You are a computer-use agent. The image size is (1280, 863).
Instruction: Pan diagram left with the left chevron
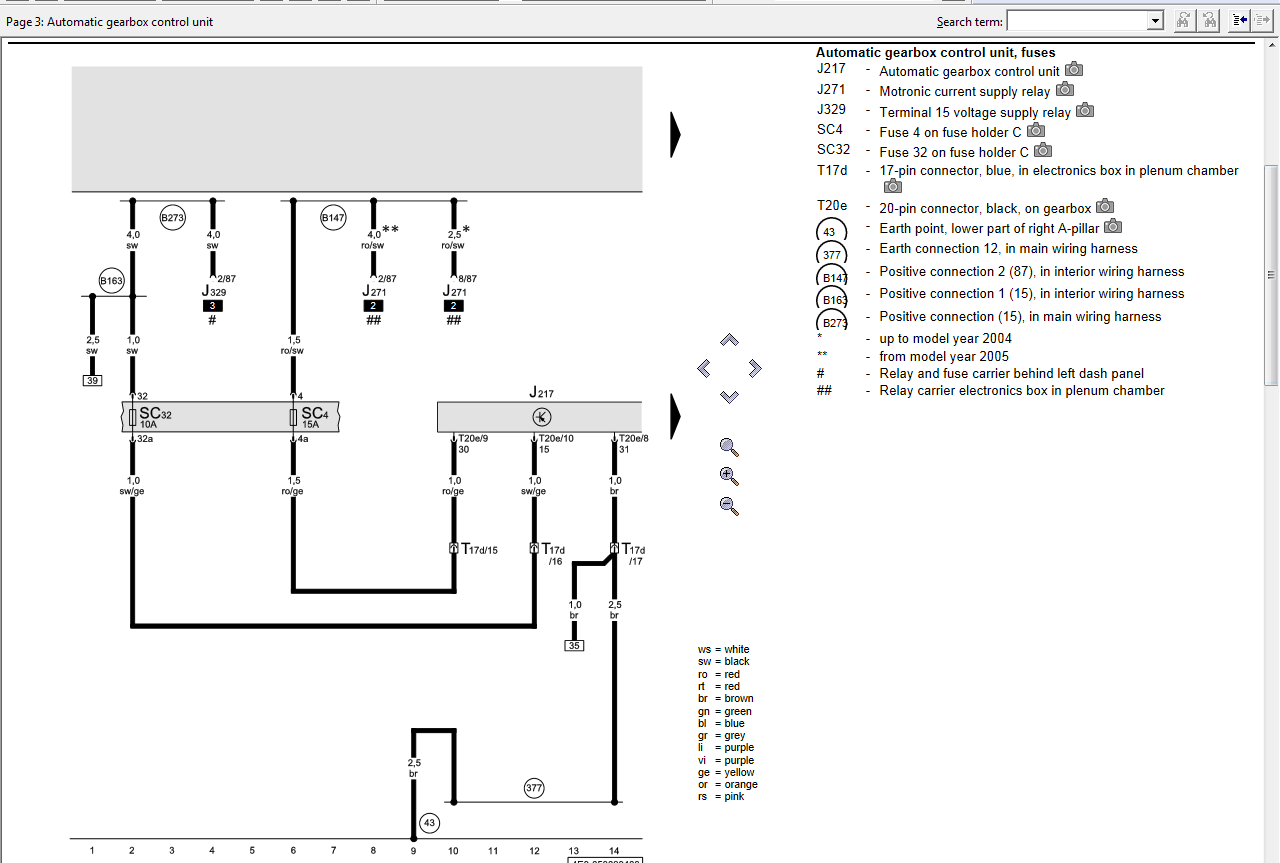click(x=704, y=368)
